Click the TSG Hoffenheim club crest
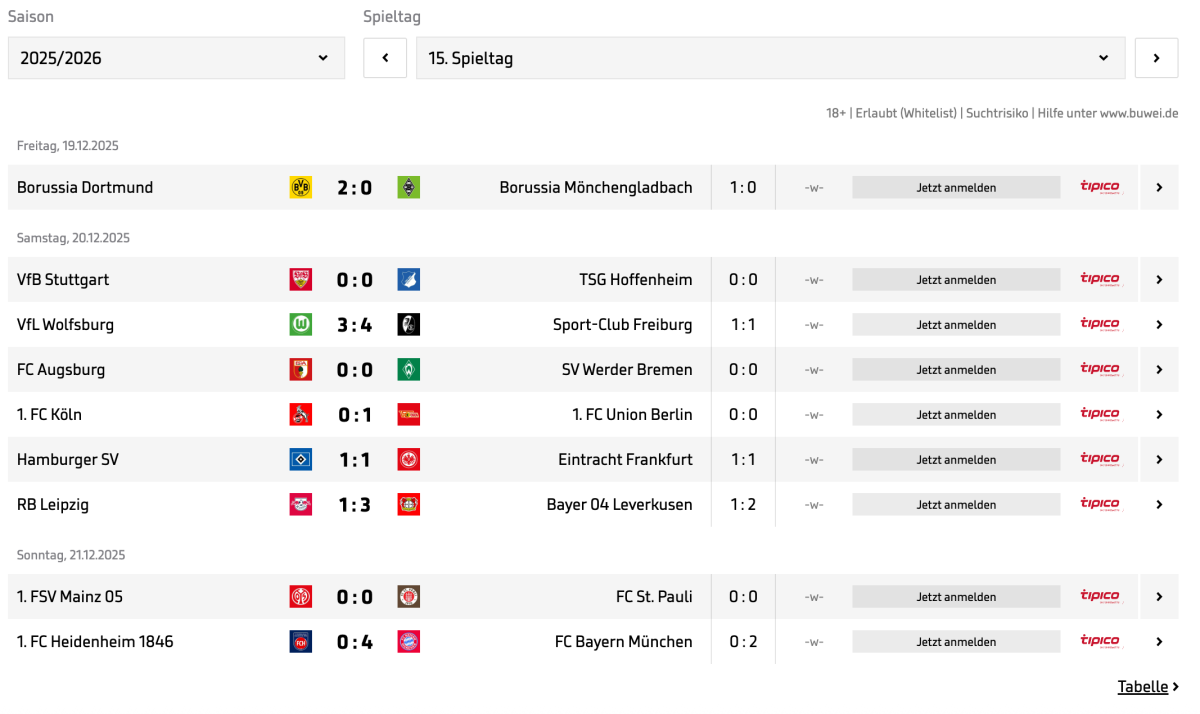The image size is (1200, 714). tap(408, 280)
